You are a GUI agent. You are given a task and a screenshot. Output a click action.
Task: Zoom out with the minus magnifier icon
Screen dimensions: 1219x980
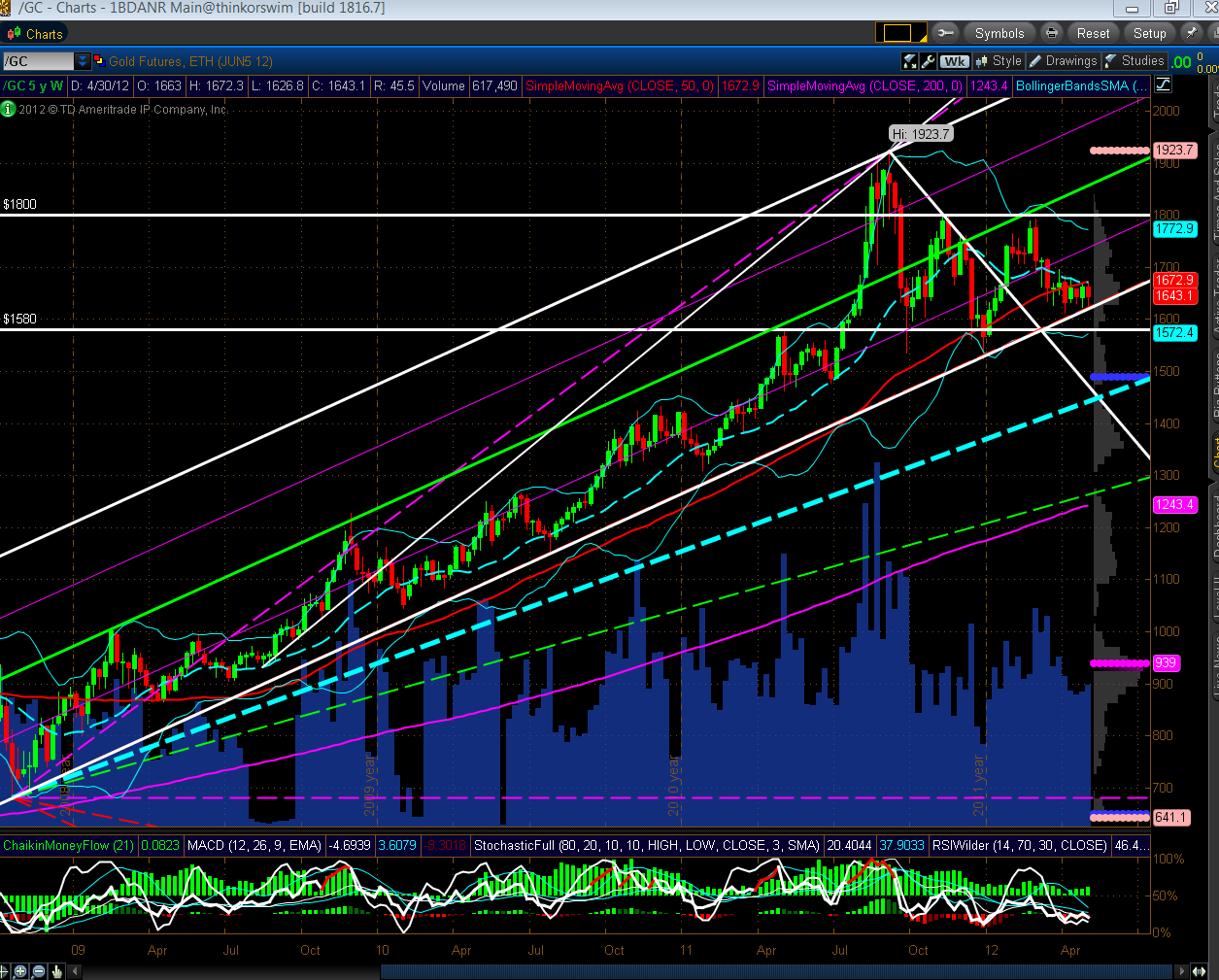(x=39, y=971)
